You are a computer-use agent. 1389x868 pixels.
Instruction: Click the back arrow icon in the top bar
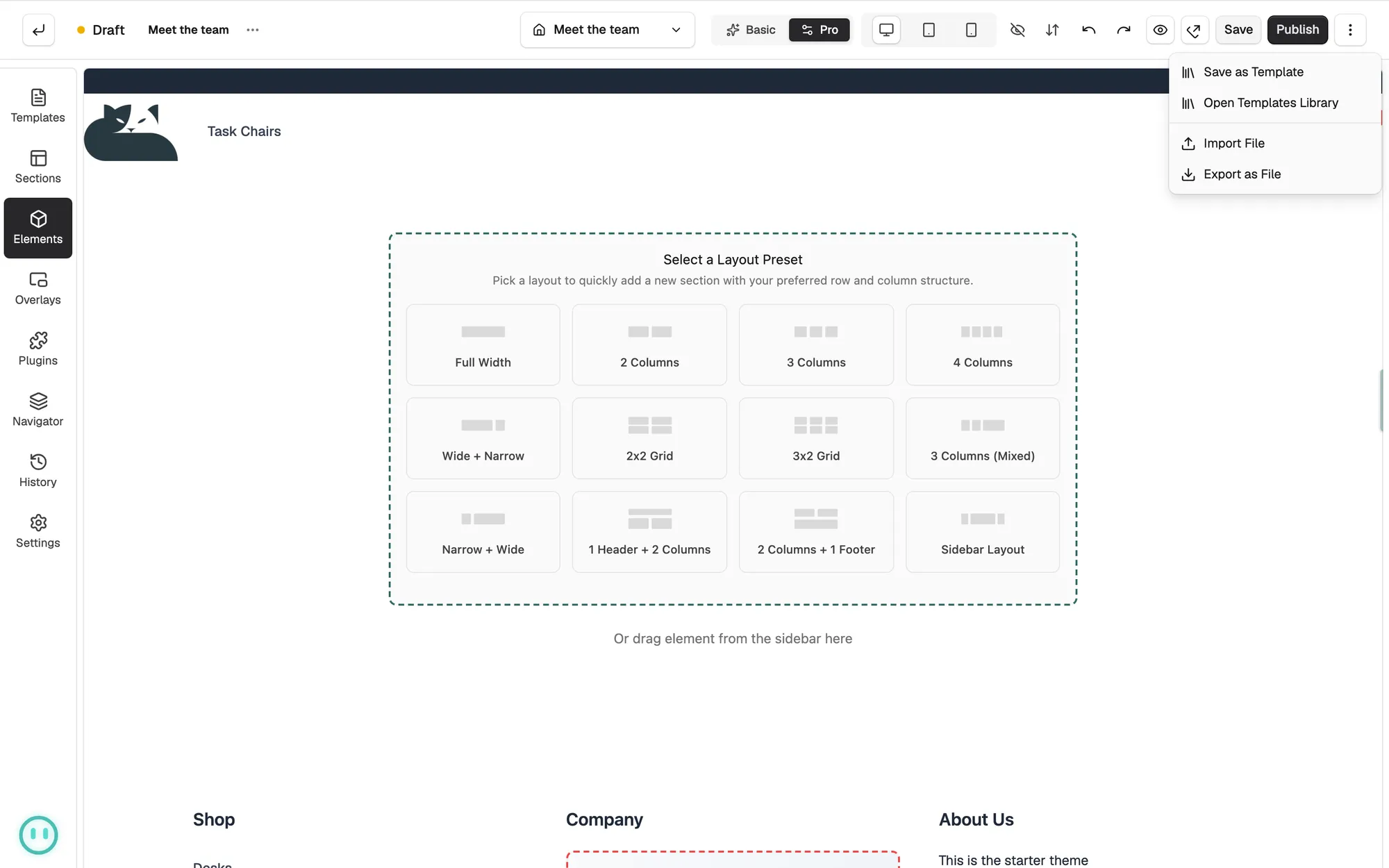click(x=38, y=30)
